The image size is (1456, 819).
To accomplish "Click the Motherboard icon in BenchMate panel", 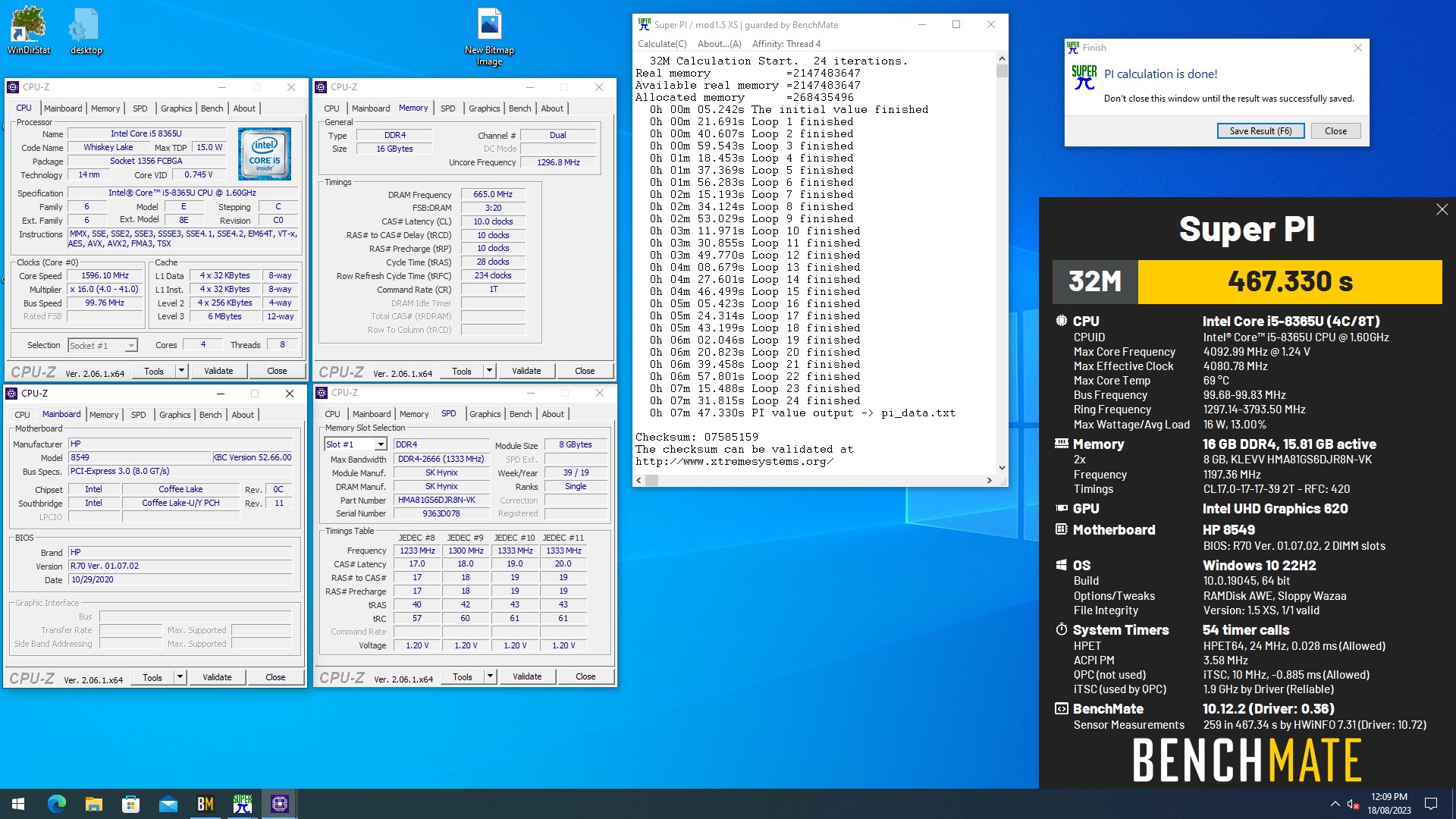I will click(1062, 529).
